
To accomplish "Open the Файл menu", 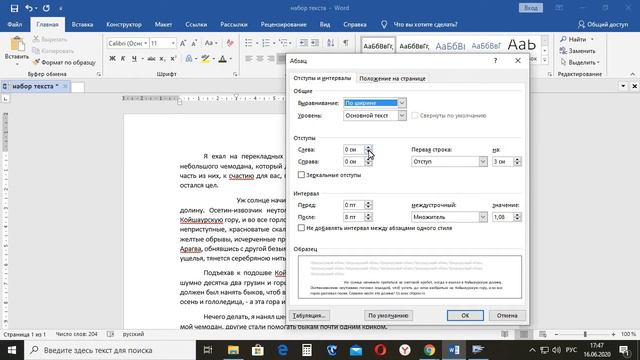I will (x=15, y=24).
